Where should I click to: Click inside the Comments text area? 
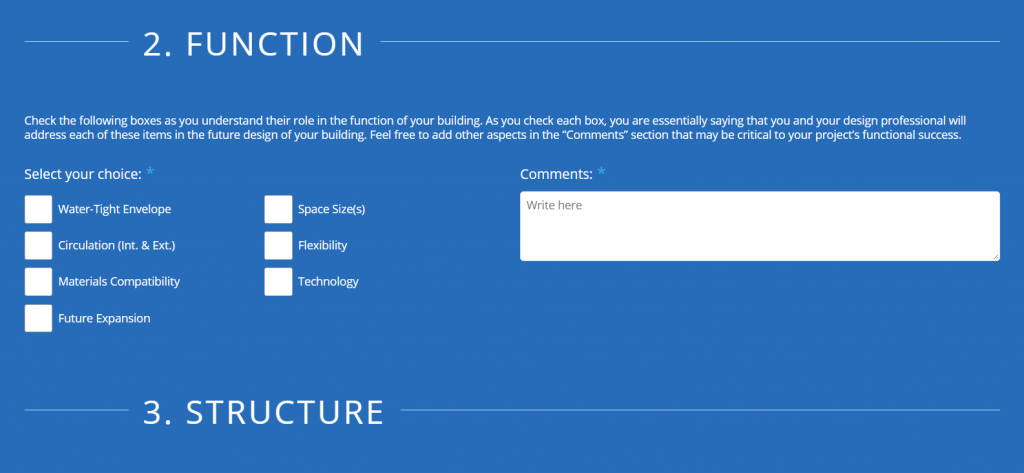(x=759, y=226)
